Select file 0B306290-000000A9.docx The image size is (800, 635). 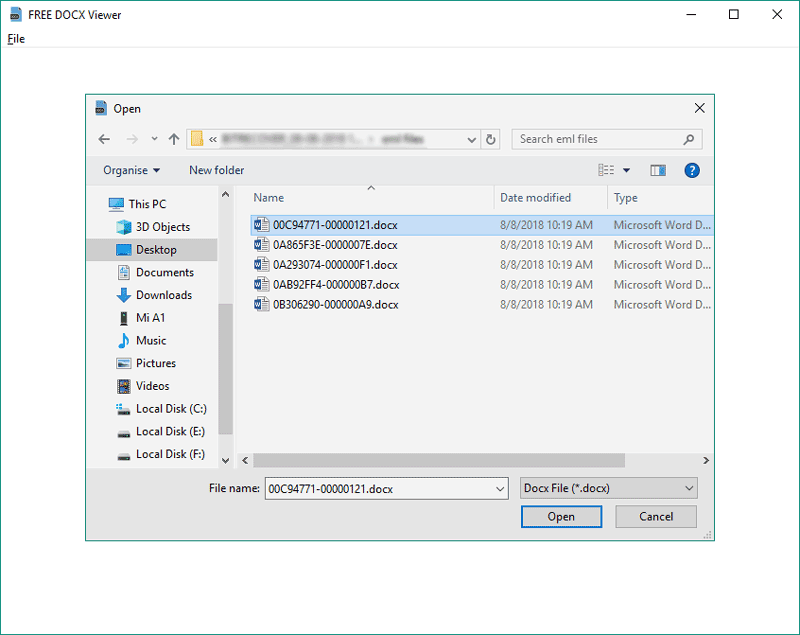482,304
